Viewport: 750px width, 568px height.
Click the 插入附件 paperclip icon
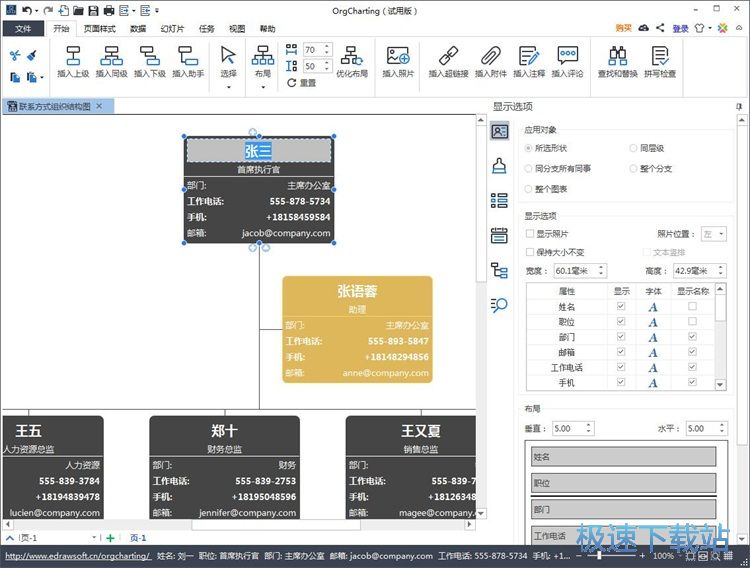(x=491, y=56)
